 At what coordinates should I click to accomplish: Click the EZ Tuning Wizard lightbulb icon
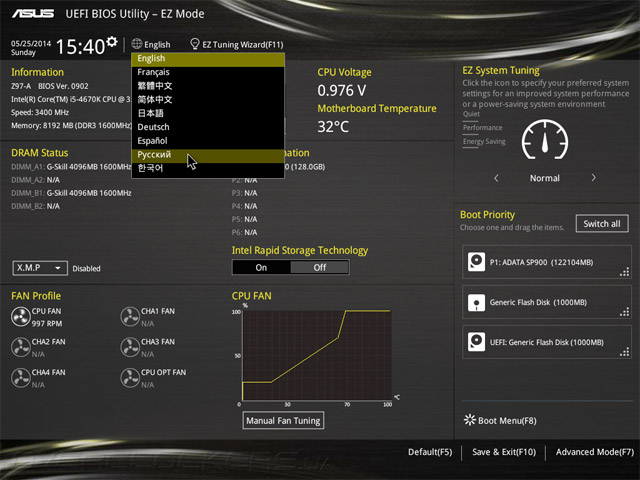(x=195, y=44)
